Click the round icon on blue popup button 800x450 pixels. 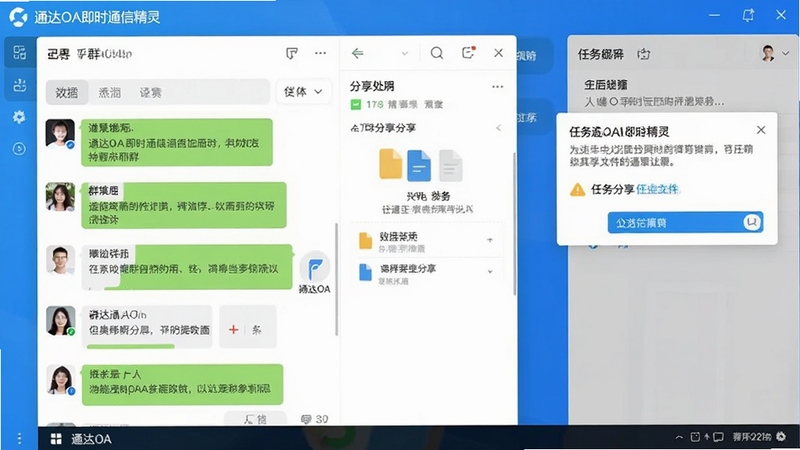(752, 222)
